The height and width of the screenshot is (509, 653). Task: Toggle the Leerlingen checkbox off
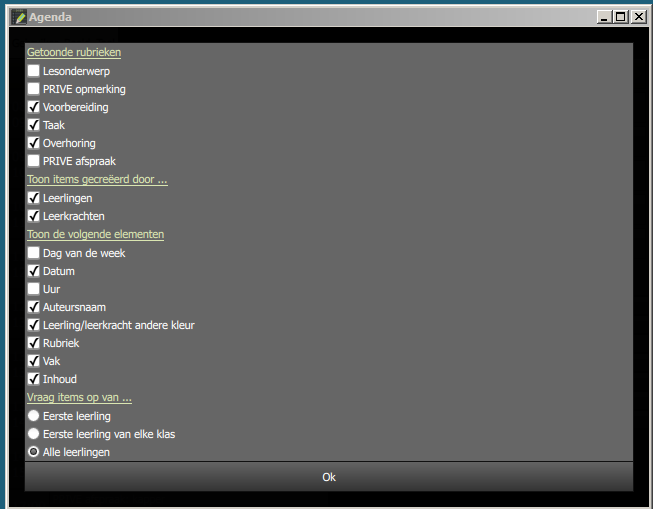click(x=33, y=198)
